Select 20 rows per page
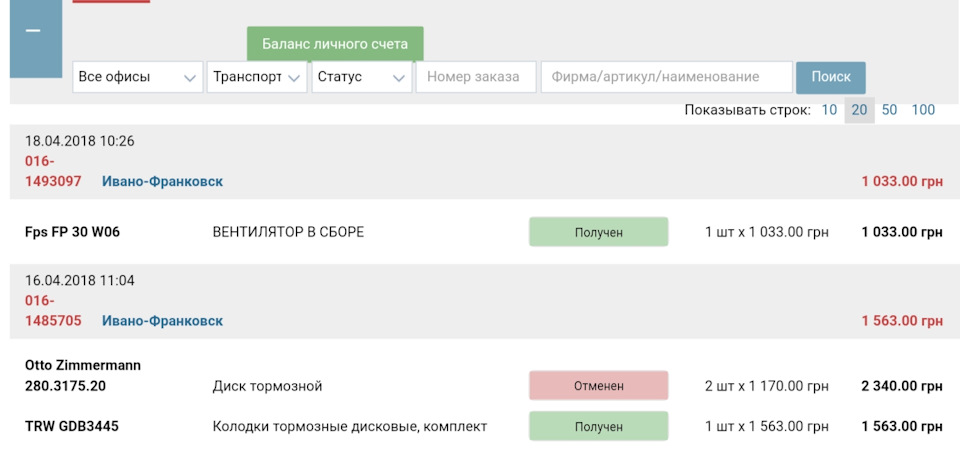Viewport: 960px width, 458px height. (x=859, y=110)
